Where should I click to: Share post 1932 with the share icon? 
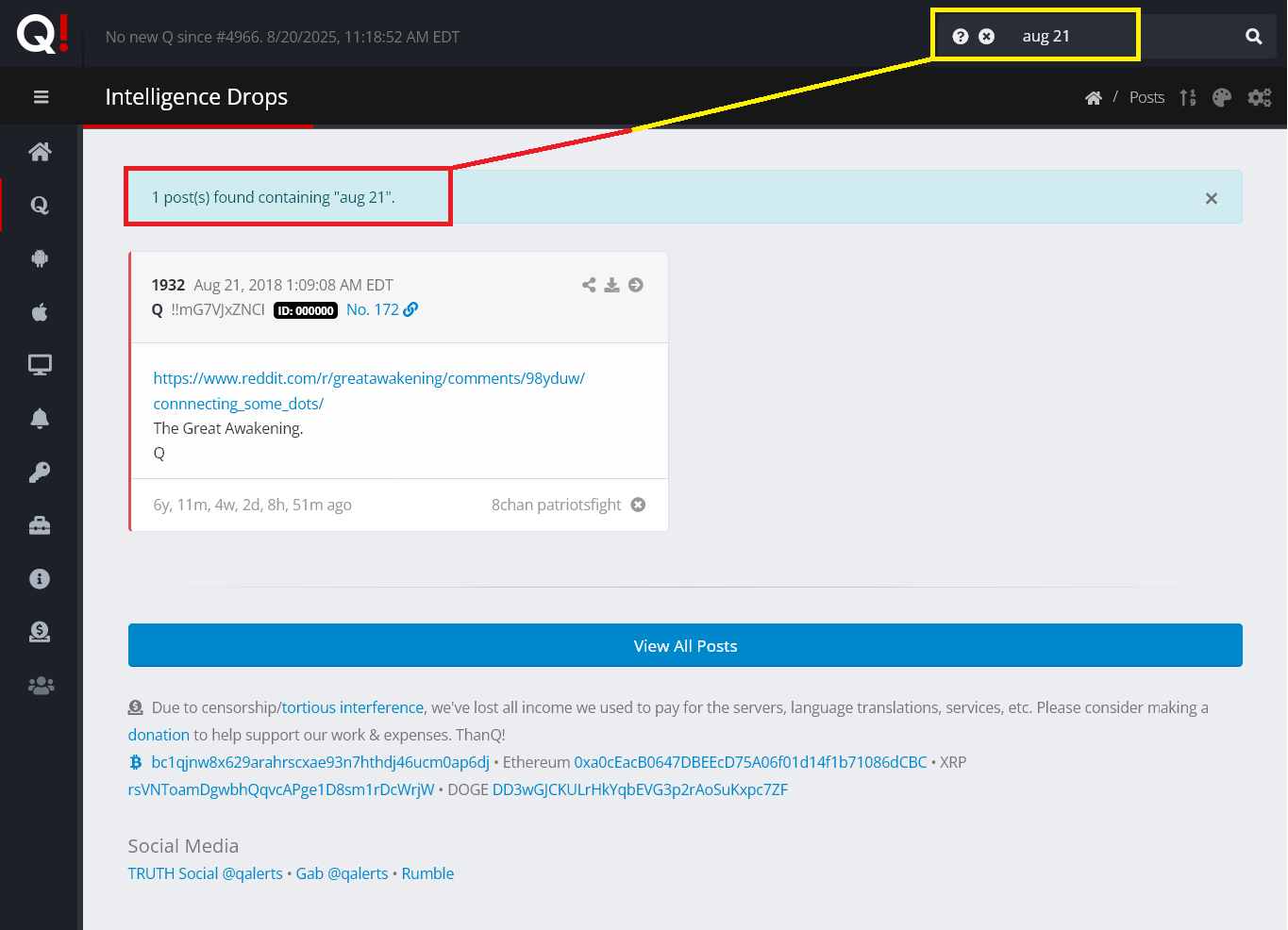coord(589,285)
